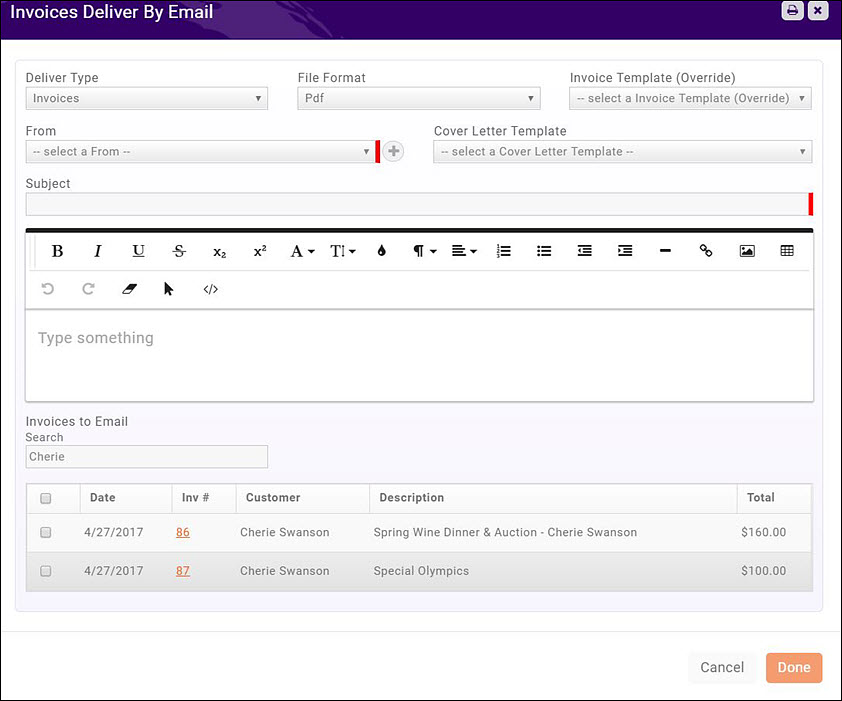Toggle underline formatting
This screenshot has width=842, height=701.
pyautogui.click(x=138, y=251)
